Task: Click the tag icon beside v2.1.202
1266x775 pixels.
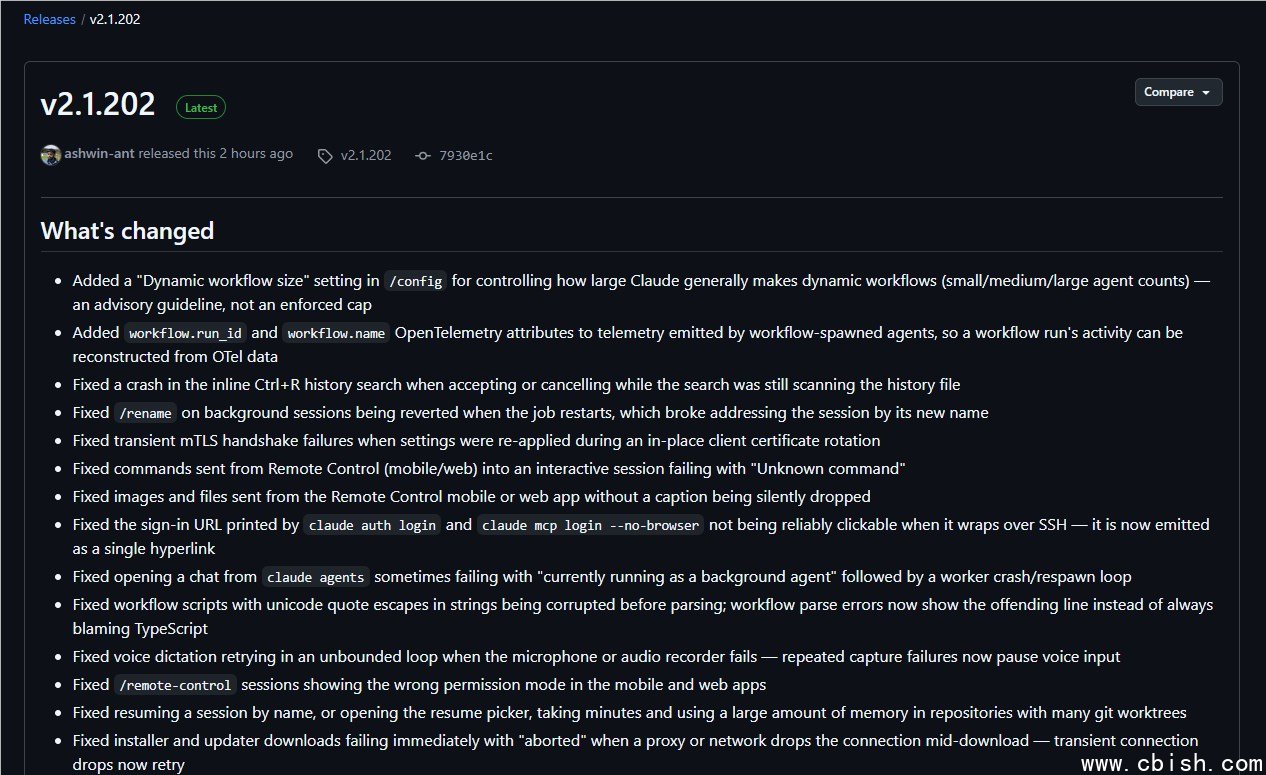Action: 325,156
